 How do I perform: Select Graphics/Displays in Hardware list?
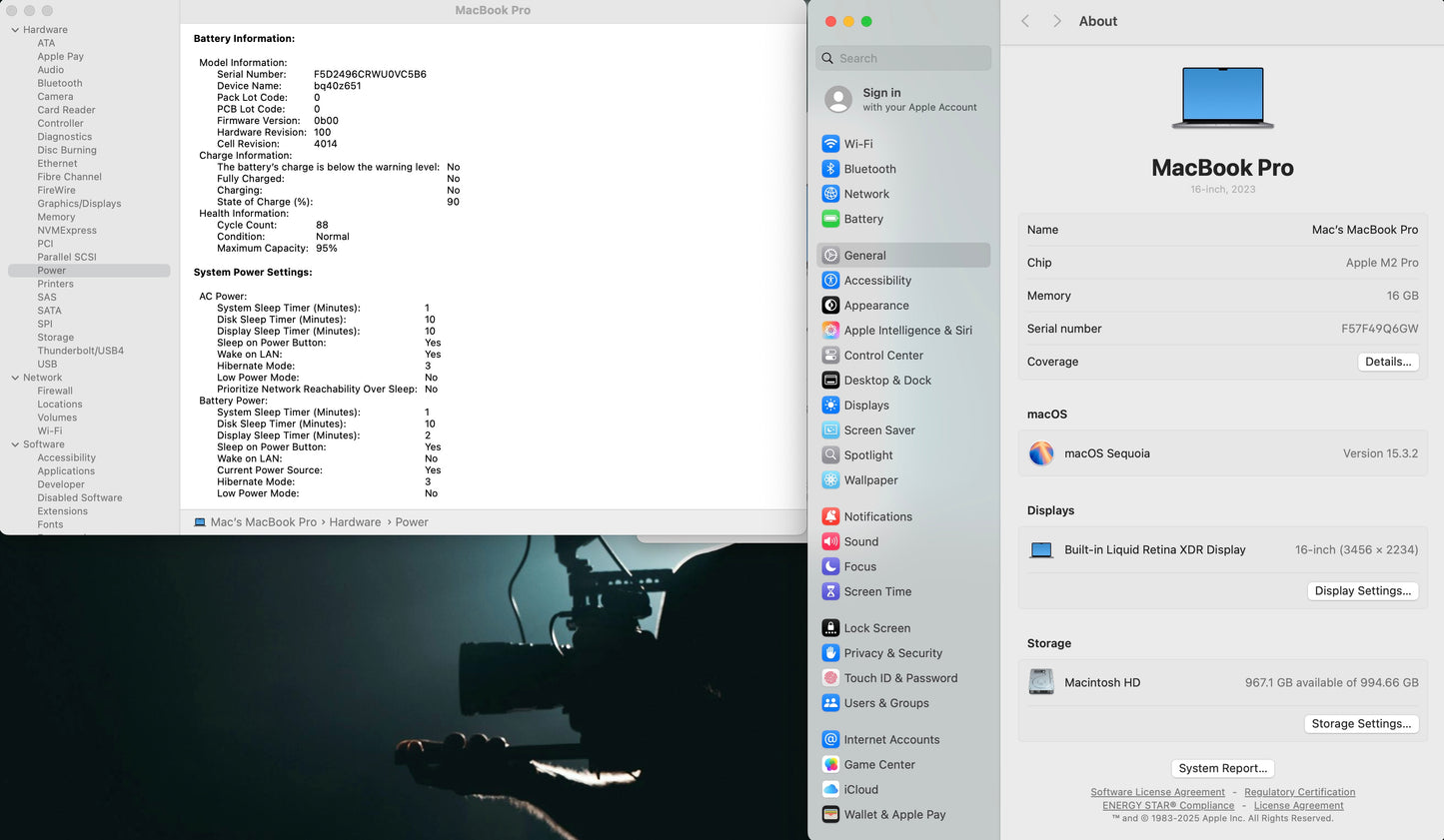(x=79, y=204)
